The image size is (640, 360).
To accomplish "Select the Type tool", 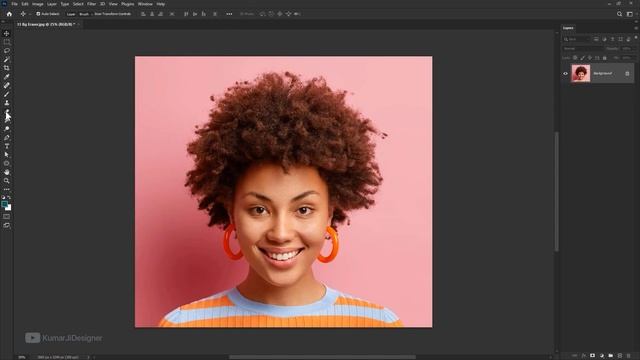I will coord(7,146).
